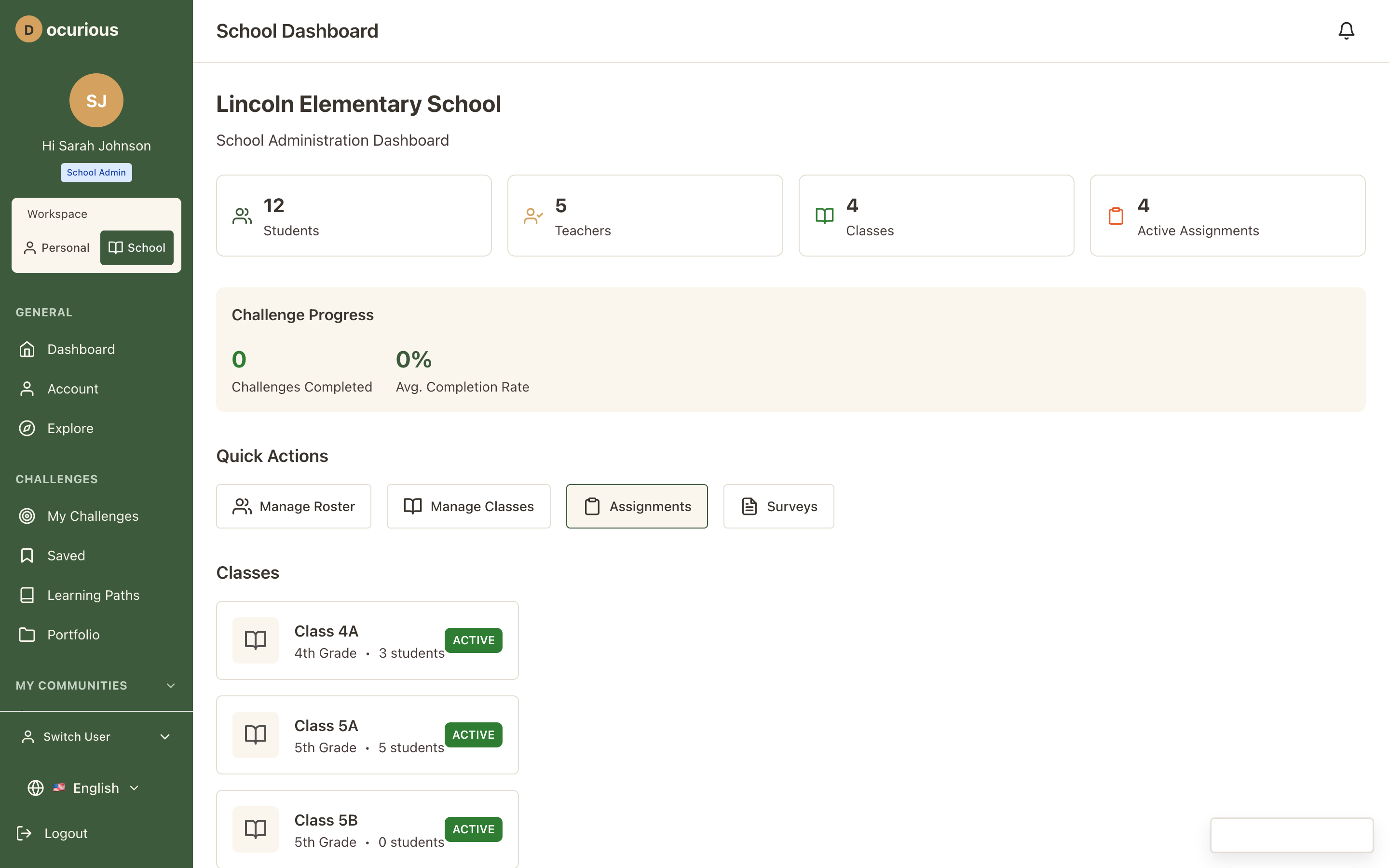Go to Assignments from Quick Actions
Image resolution: width=1389 pixels, height=868 pixels.
[637, 506]
